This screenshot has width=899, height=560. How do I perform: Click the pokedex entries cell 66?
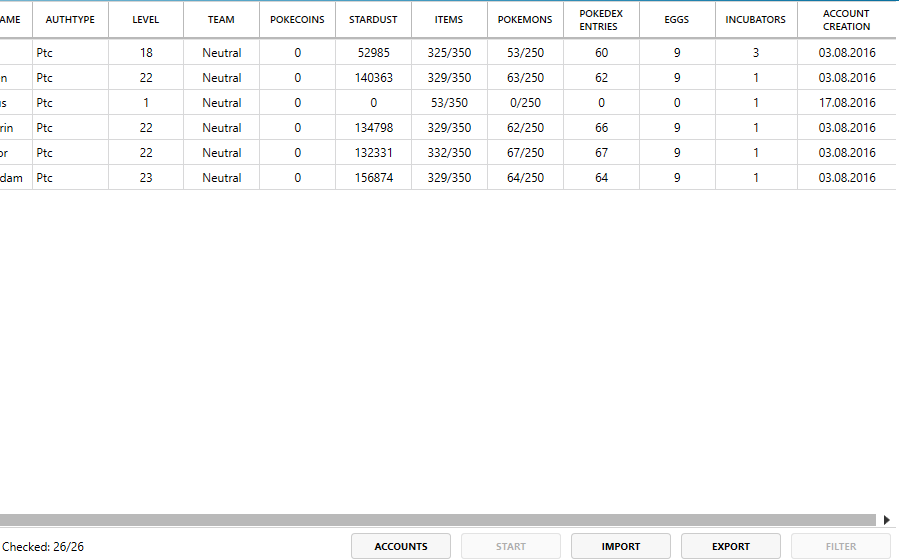[x=601, y=128]
